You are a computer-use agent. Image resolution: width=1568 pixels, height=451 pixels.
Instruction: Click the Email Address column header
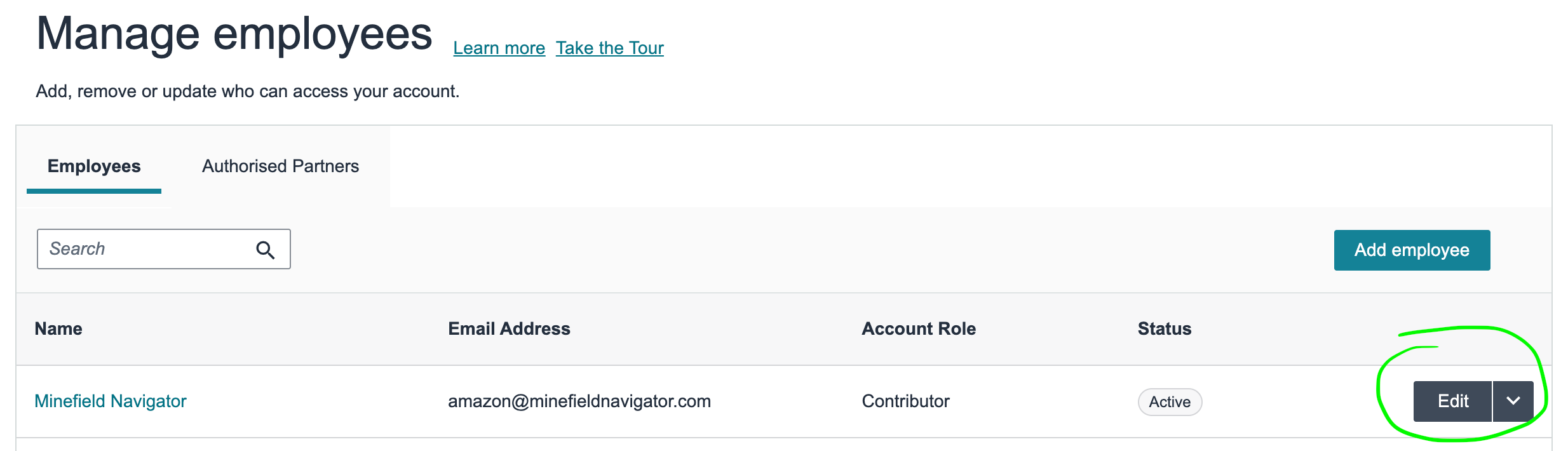509,329
